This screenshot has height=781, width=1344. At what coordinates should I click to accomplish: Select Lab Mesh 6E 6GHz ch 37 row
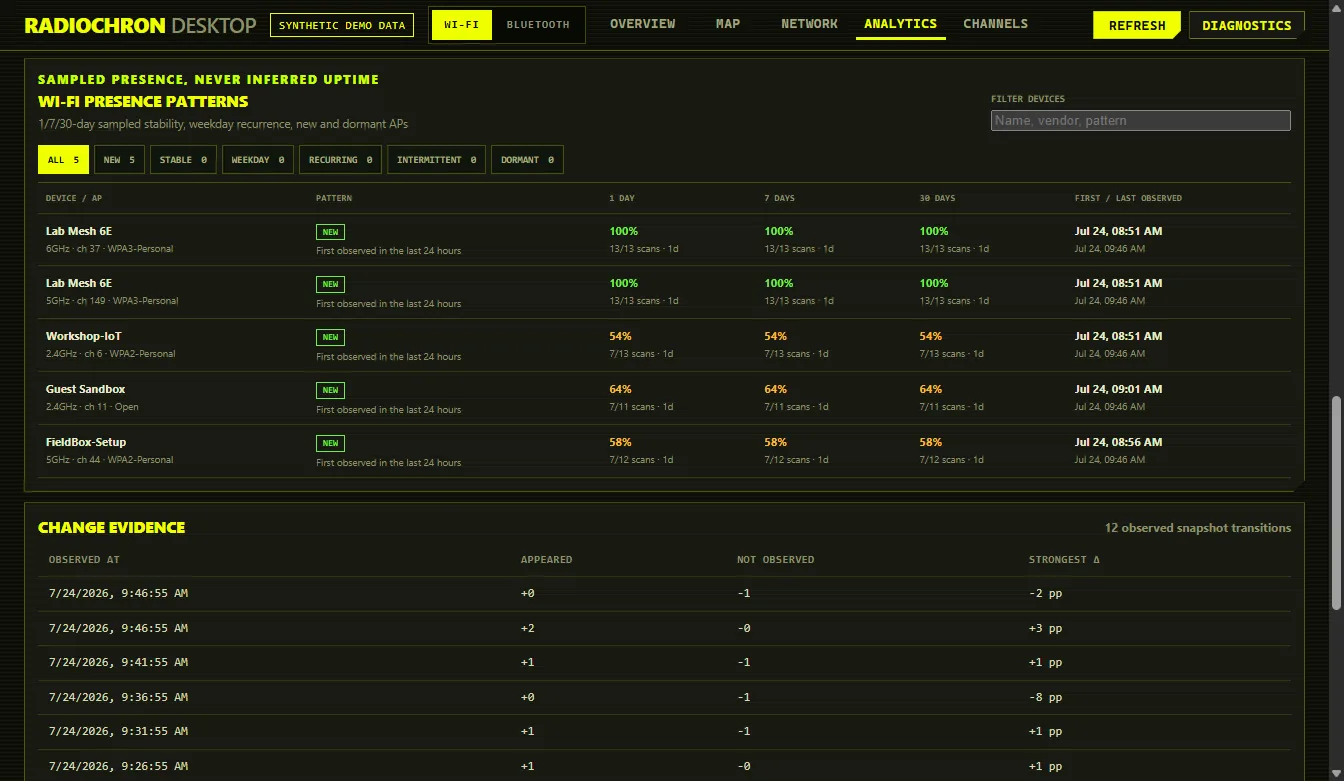coord(664,240)
